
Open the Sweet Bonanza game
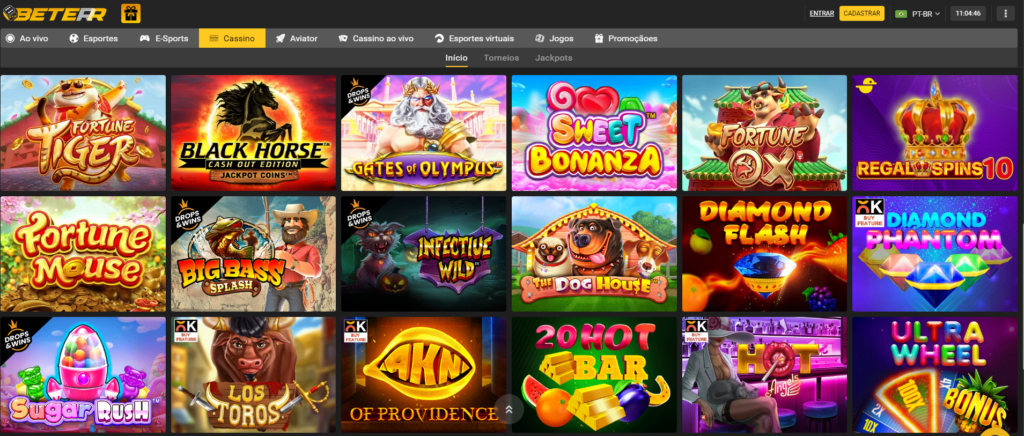coord(594,132)
